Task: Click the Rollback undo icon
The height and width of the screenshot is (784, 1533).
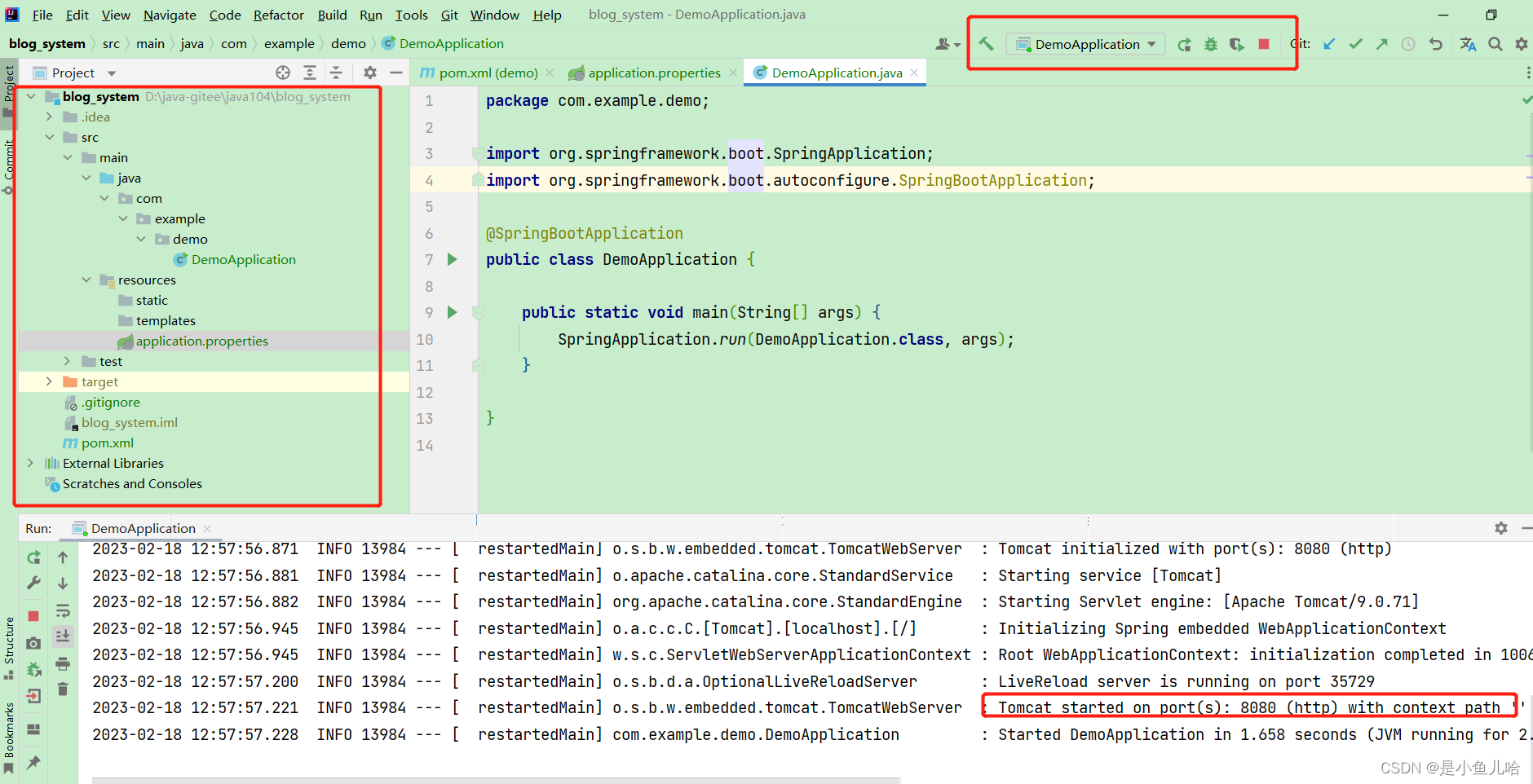Action: click(x=1436, y=44)
